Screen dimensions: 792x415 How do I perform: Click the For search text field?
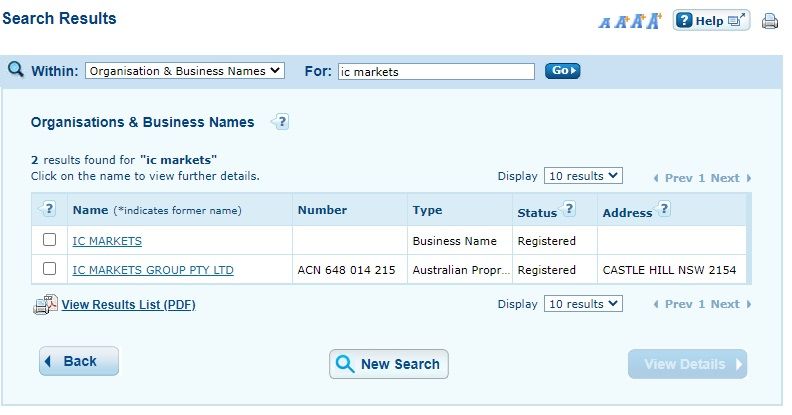436,72
